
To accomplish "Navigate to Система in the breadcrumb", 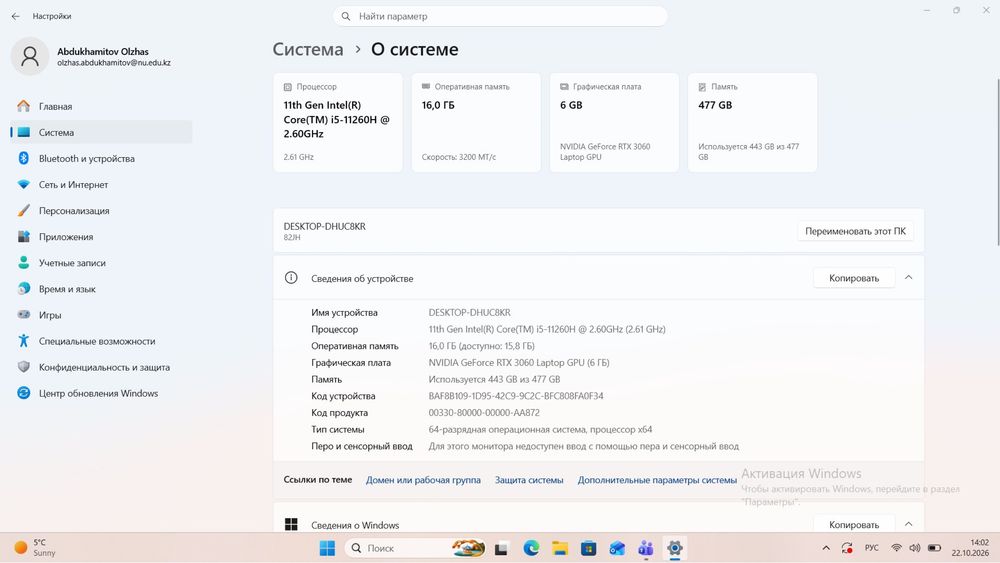I will pyautogui.click(x=308, y=49).
